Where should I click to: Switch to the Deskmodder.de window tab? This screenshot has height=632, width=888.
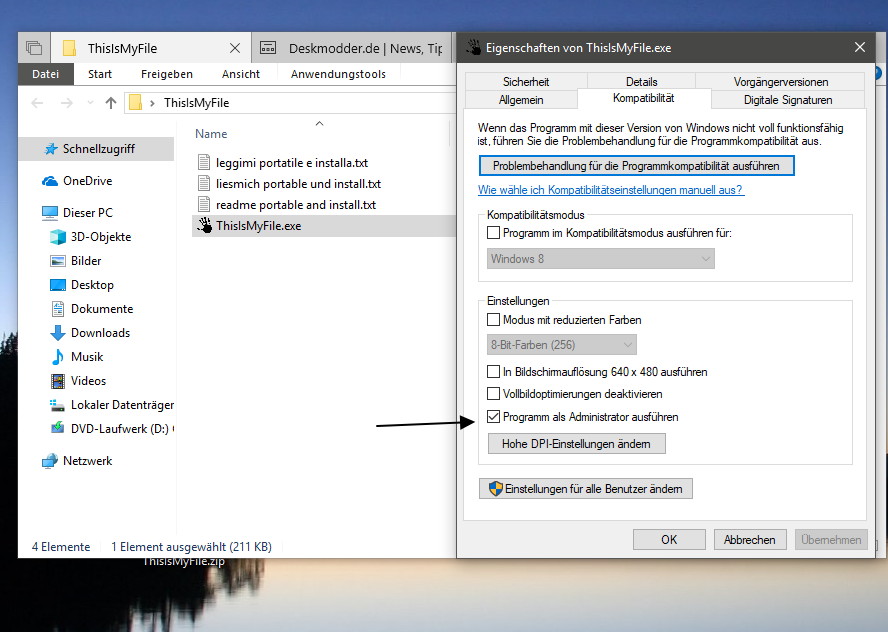tap(351, 48)
